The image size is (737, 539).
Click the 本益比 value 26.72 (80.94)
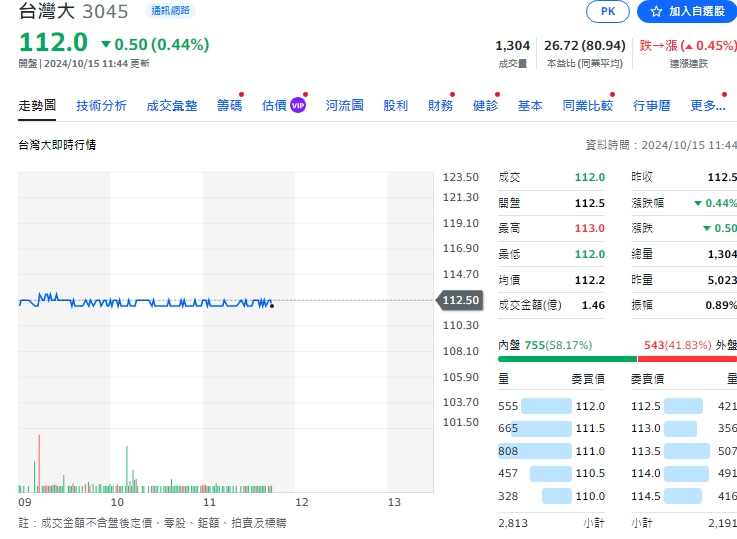tap(585, 46)
